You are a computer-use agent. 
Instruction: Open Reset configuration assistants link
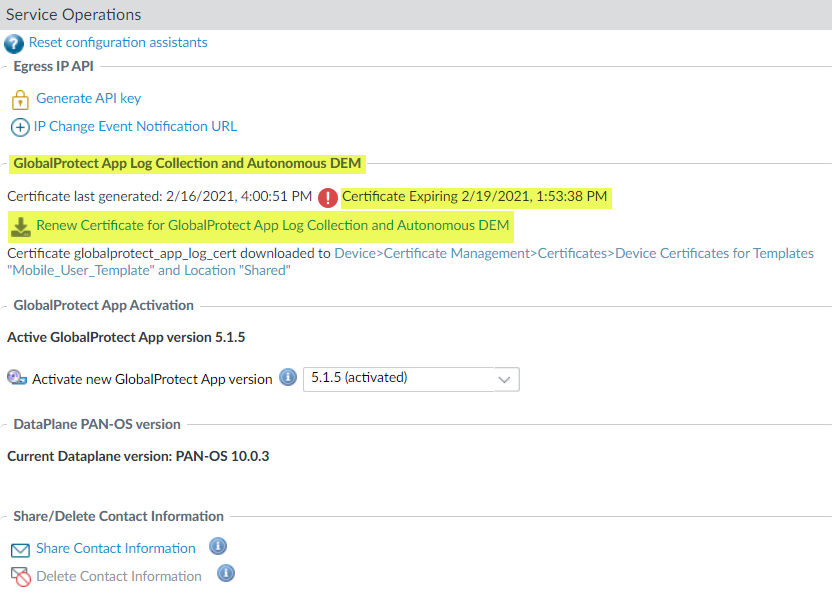118,43
